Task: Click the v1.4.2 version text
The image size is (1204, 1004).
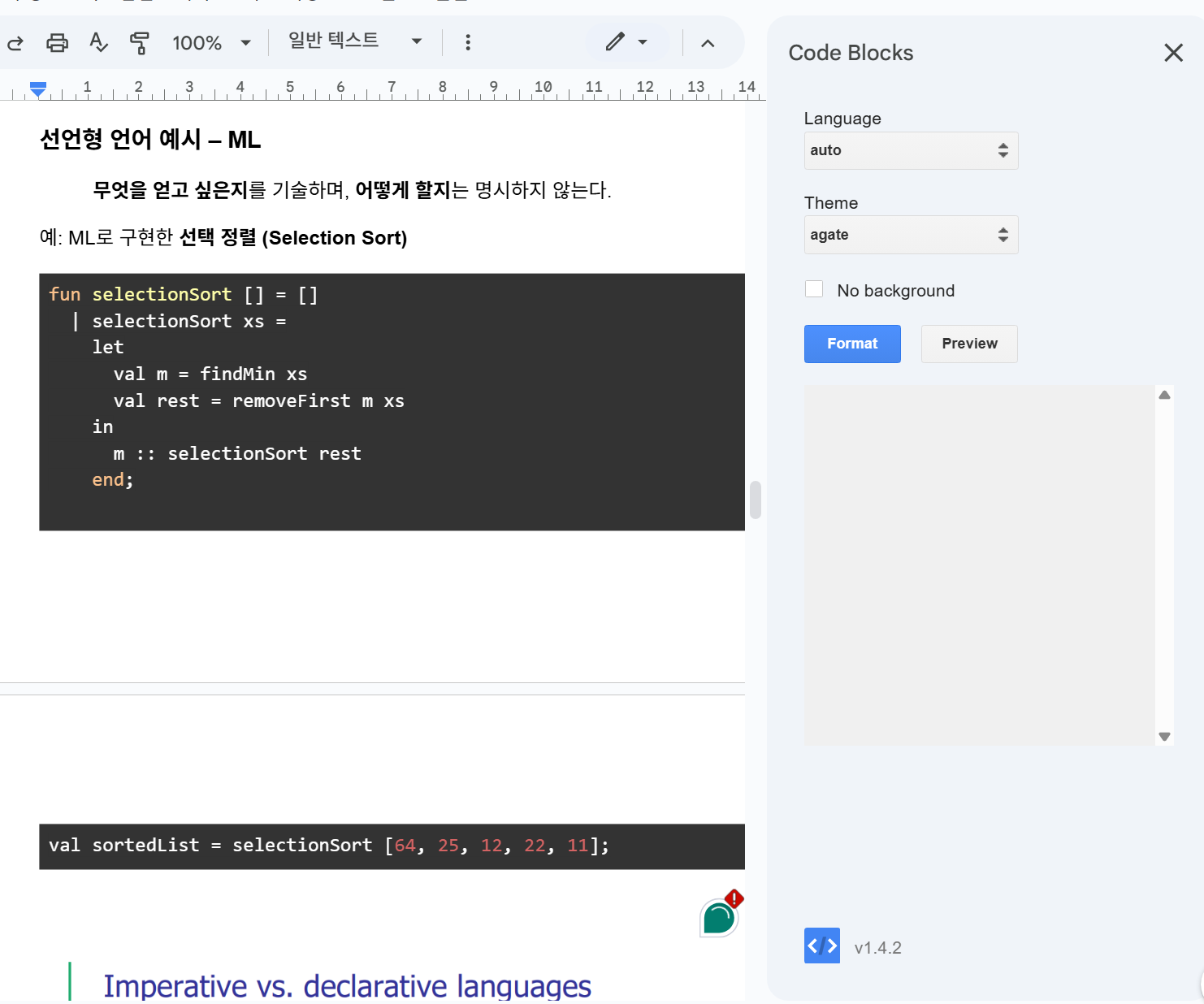Action: pyautogui.click(x=877, y=948)
